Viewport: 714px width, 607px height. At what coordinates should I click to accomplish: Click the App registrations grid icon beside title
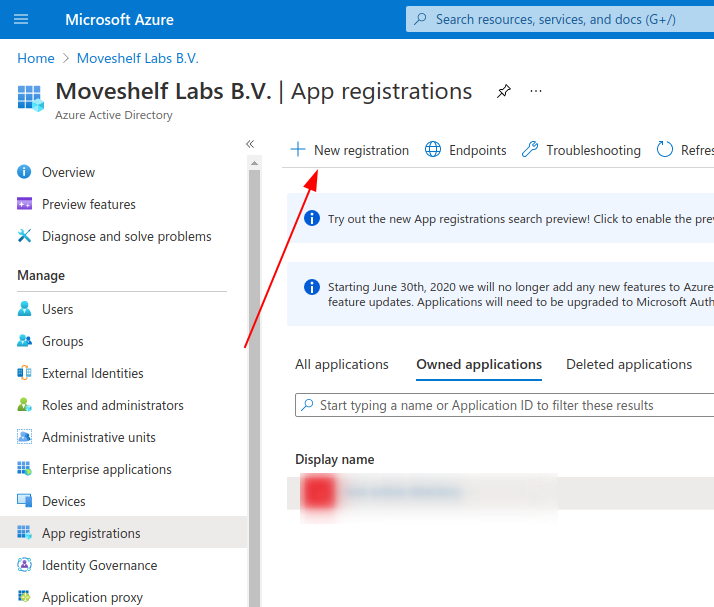point(31,98)
